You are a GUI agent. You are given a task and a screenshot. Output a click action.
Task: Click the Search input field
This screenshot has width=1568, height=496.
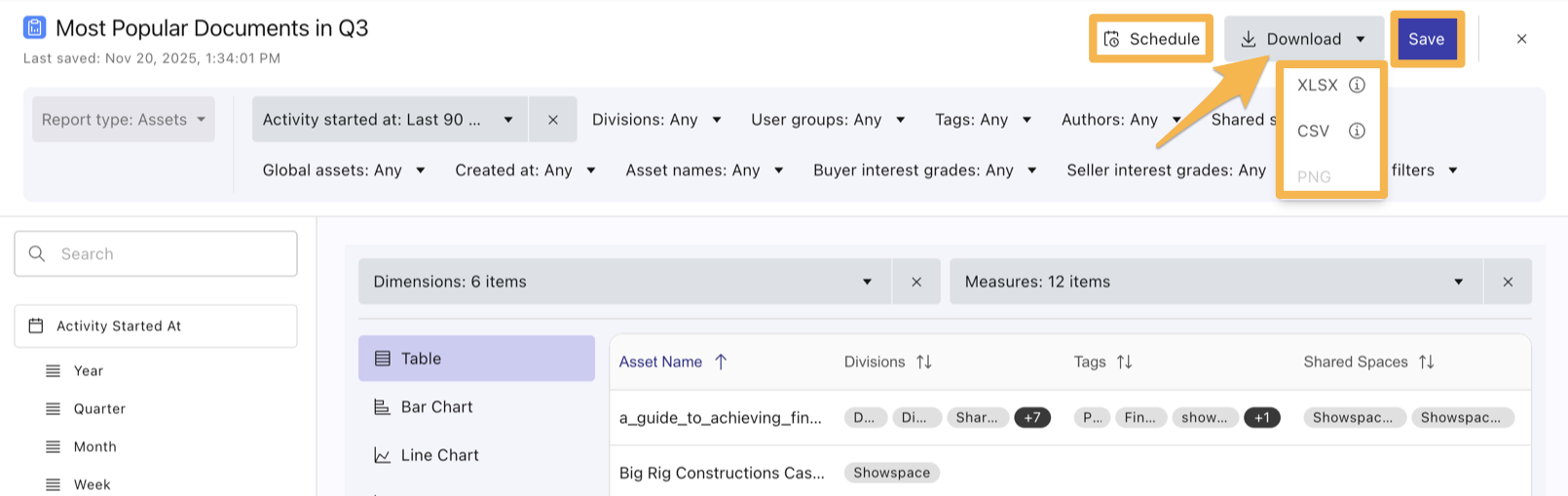[x=156, y=254]
